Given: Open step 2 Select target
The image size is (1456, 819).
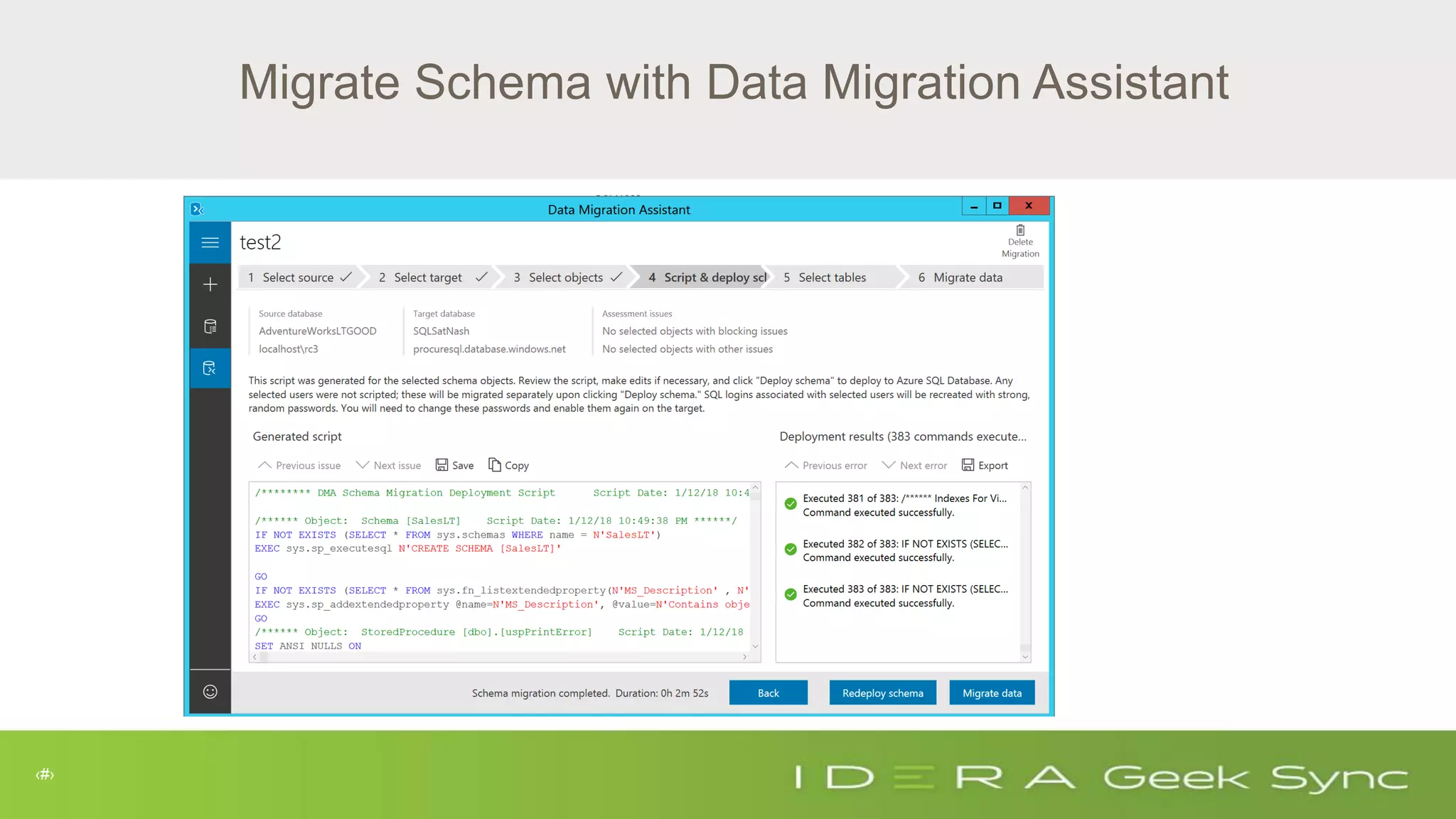Looking at the screenshot, I should pyautogui.click(x=432, y=277).
